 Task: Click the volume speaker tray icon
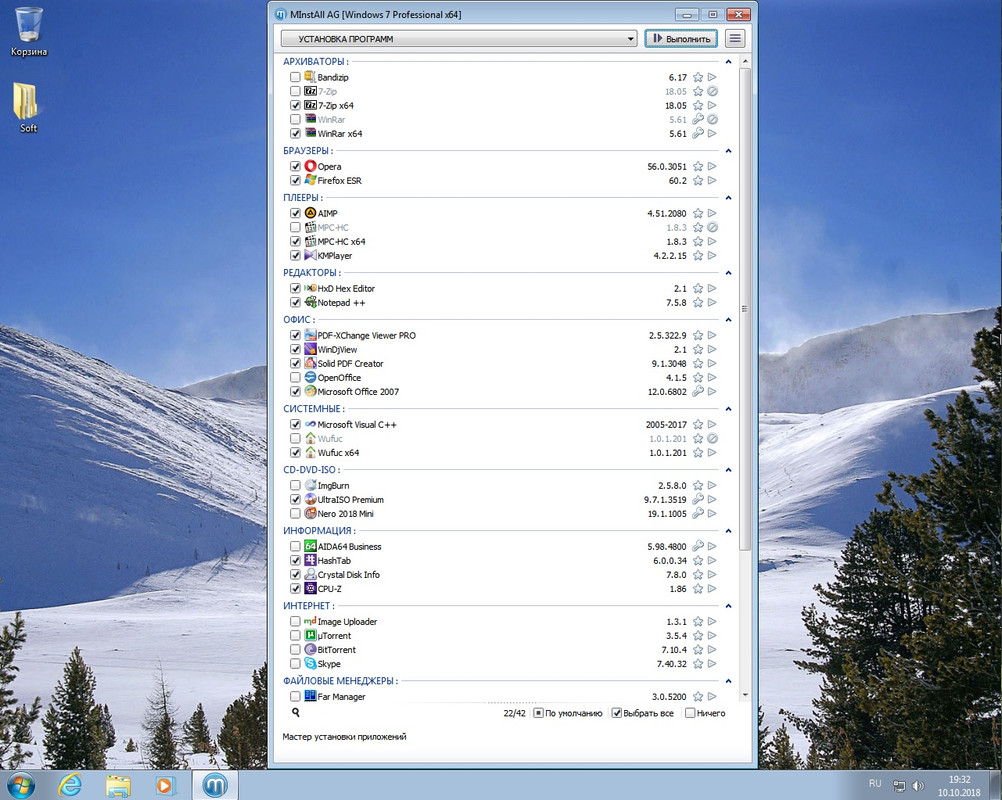point(918,785)
